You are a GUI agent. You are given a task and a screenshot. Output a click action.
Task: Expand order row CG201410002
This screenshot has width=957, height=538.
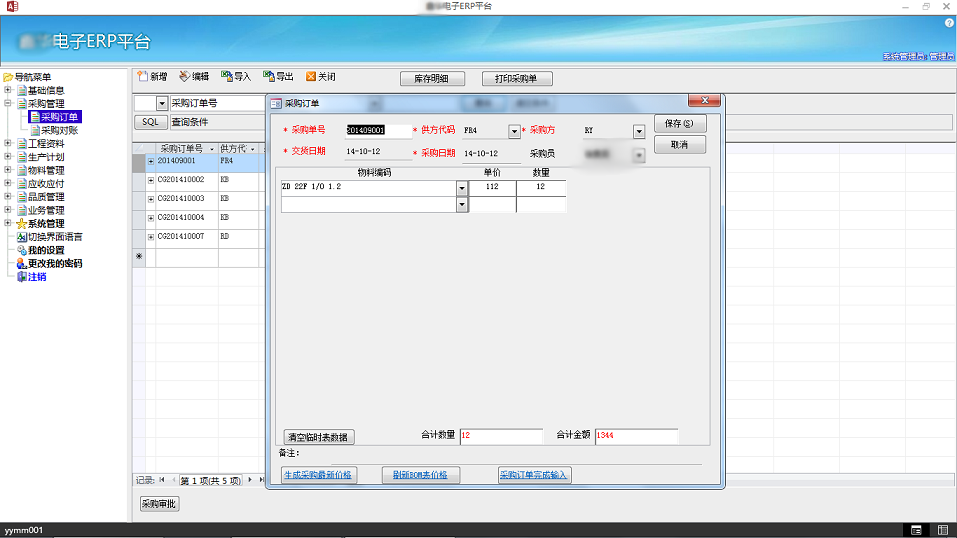[151, 180]
